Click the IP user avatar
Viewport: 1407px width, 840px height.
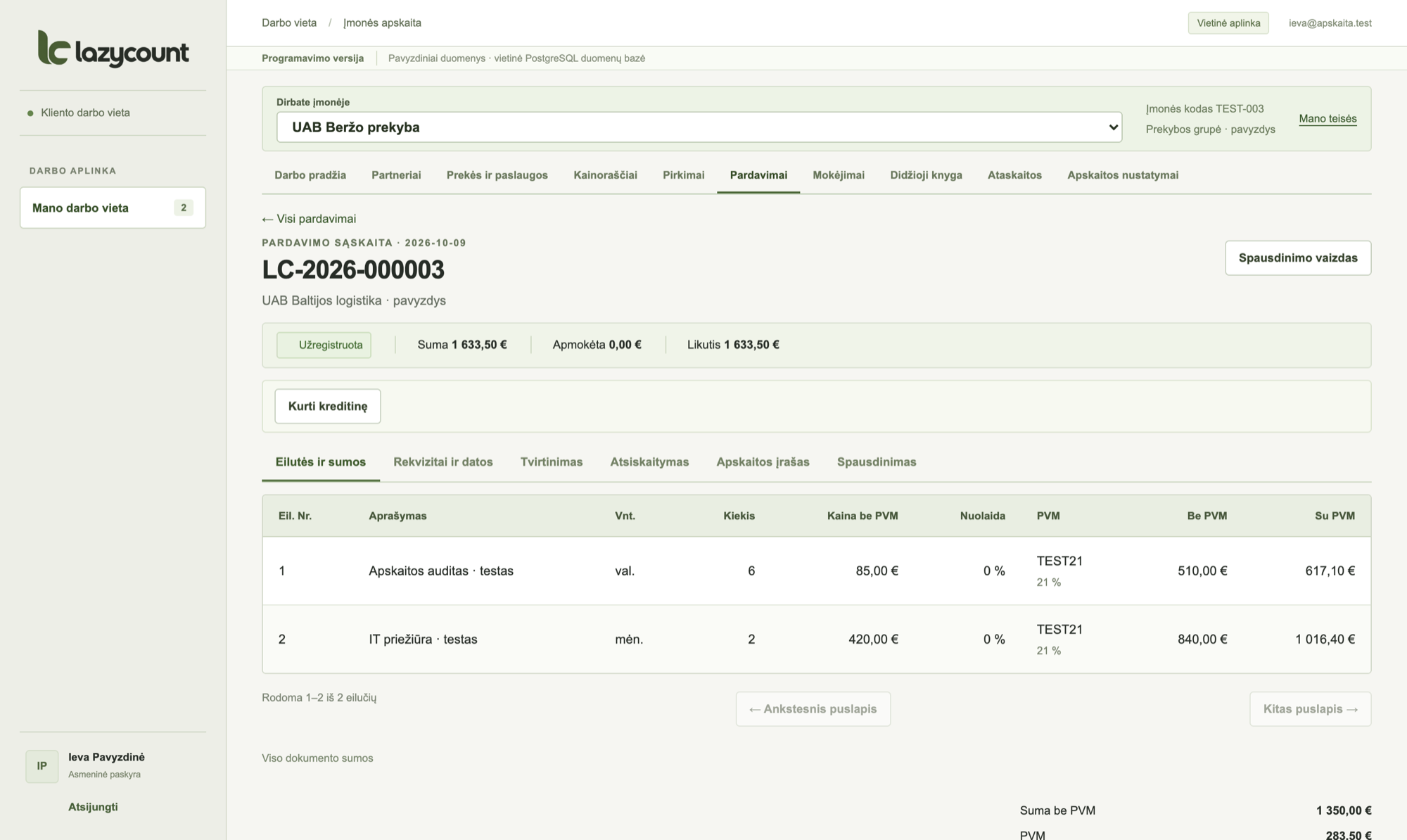click(42, 766)
